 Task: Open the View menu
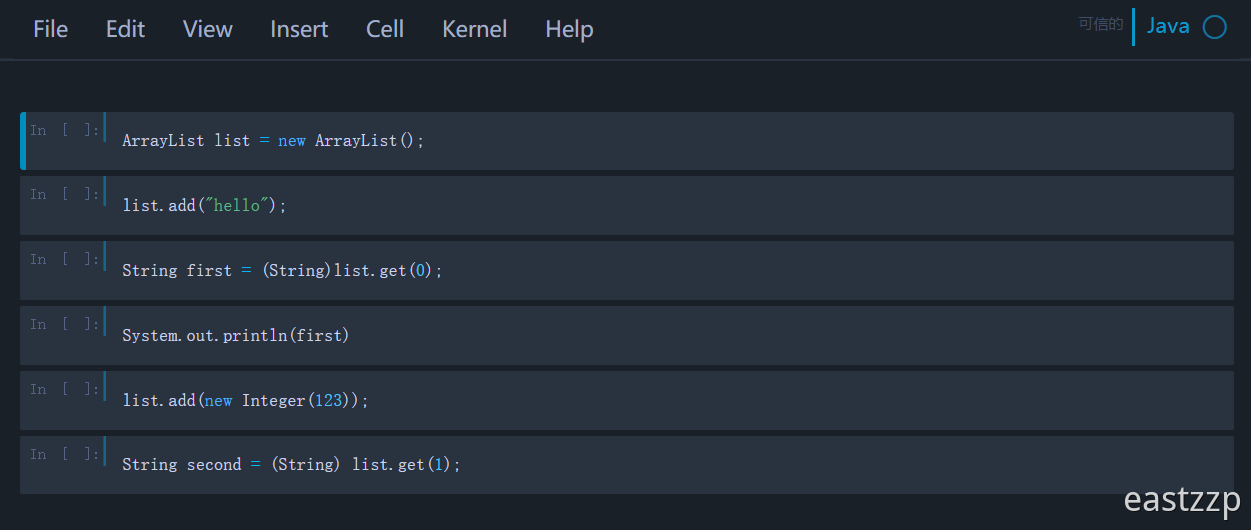click(208, 30)
